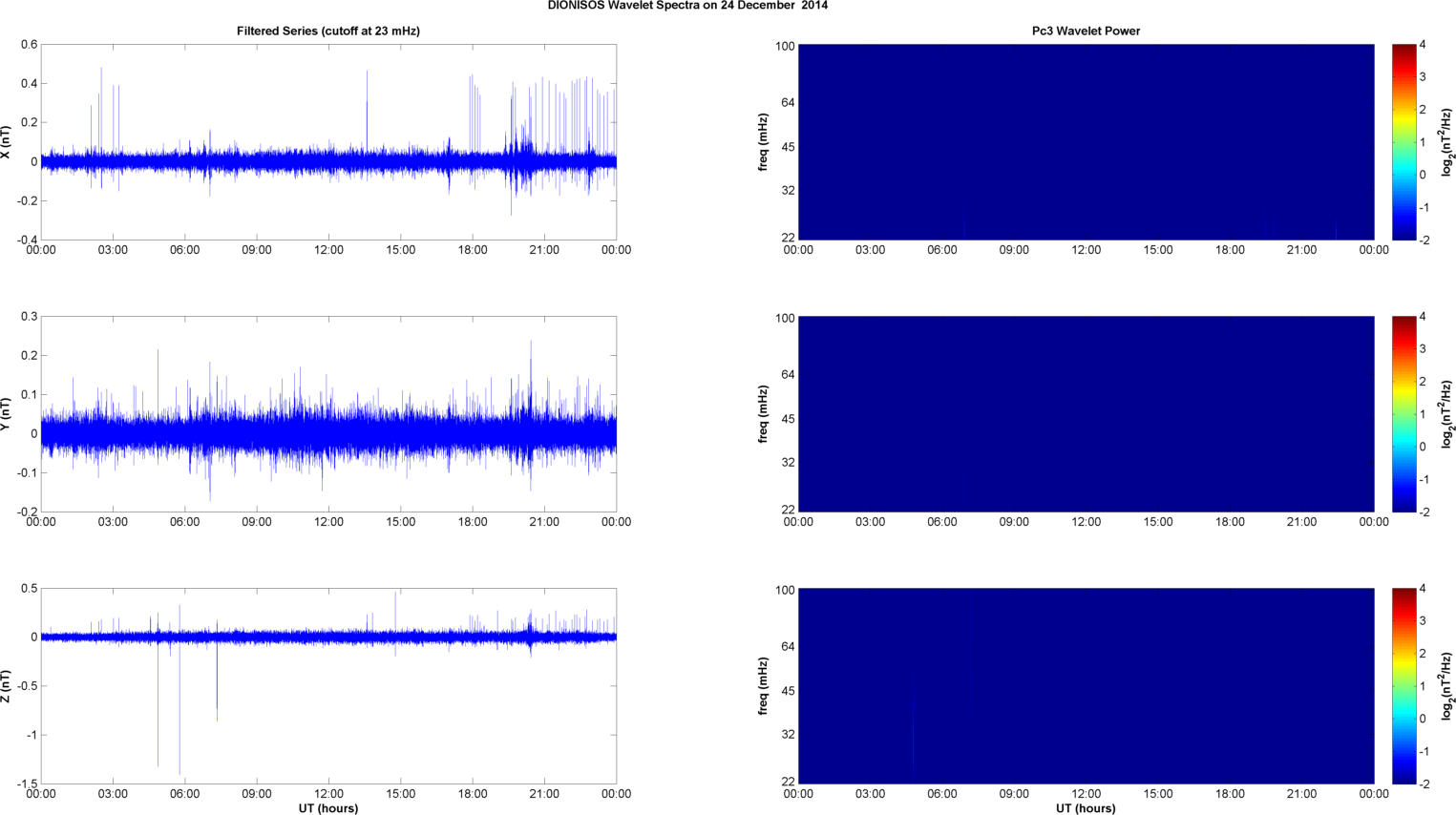Click the 'Y (nT)' axis label
Screen dimensions: 1456x815
tap(6, 414)
